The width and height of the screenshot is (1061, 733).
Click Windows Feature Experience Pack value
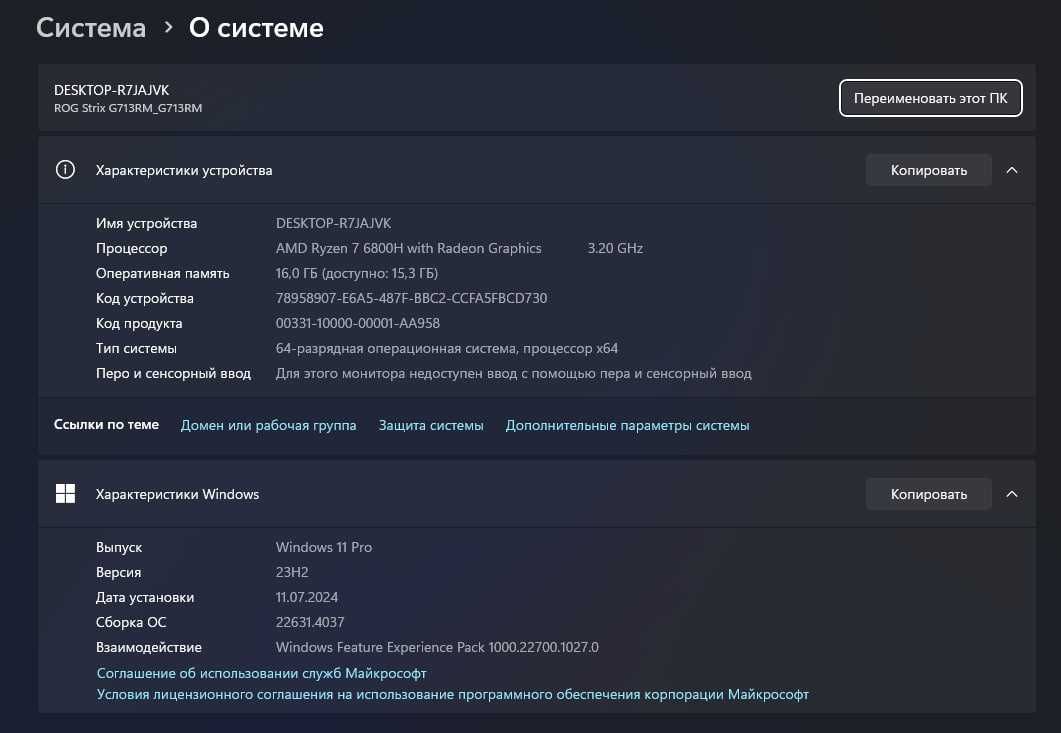pos(437,647)
